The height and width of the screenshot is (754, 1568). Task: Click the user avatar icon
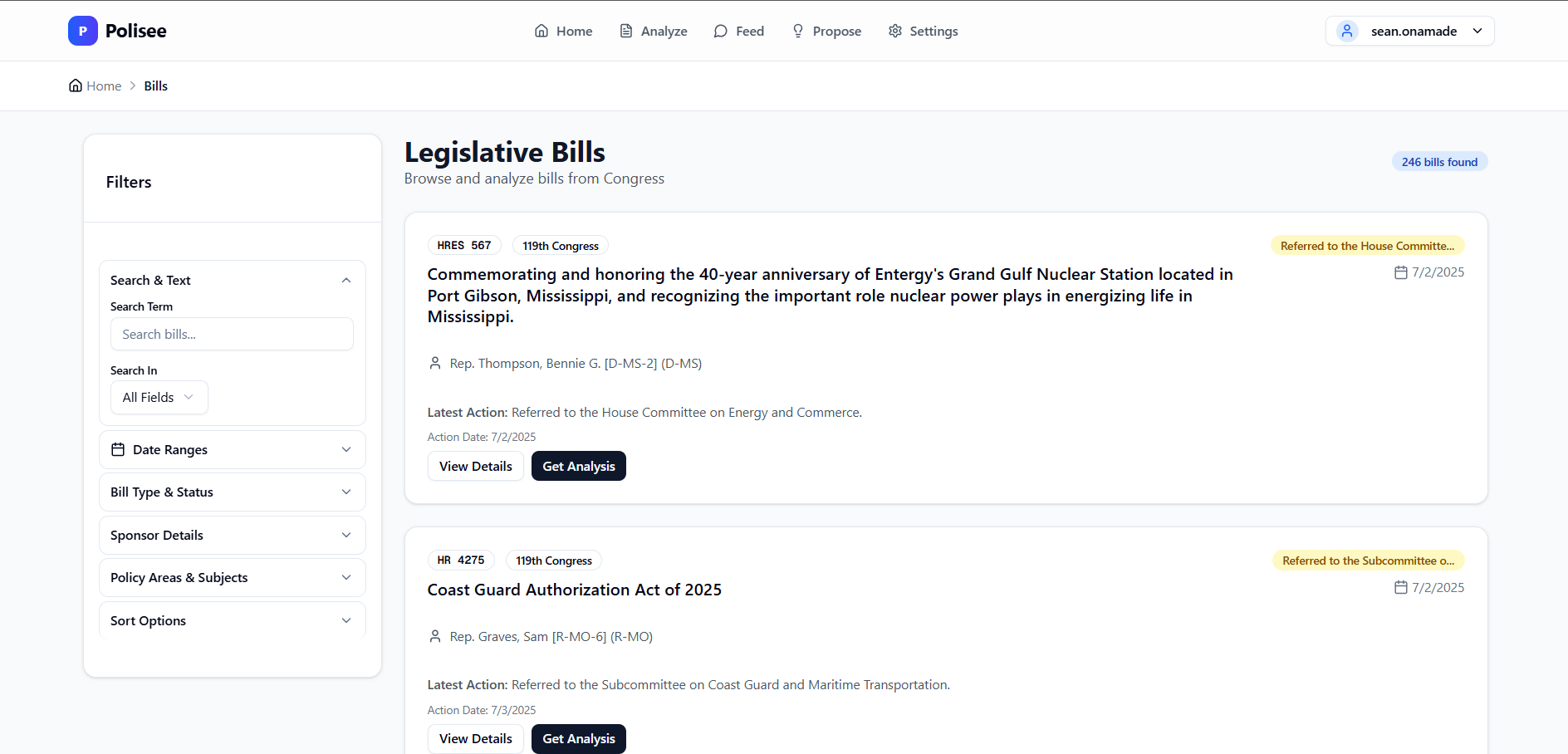click(x=1347, y=31)
